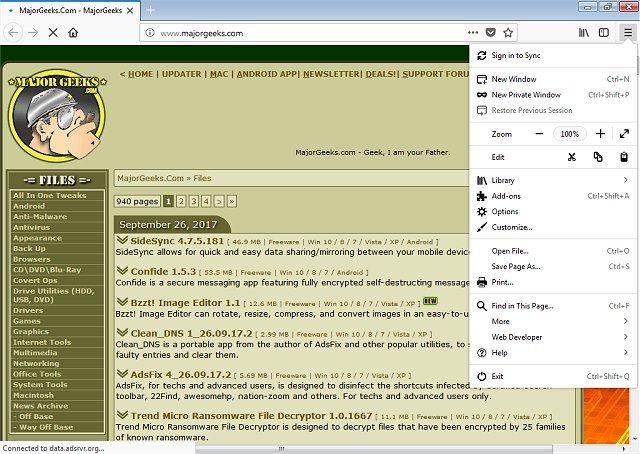Go to the Home page icon
This screenshot has width=640, height=454.
click(73, 33)
